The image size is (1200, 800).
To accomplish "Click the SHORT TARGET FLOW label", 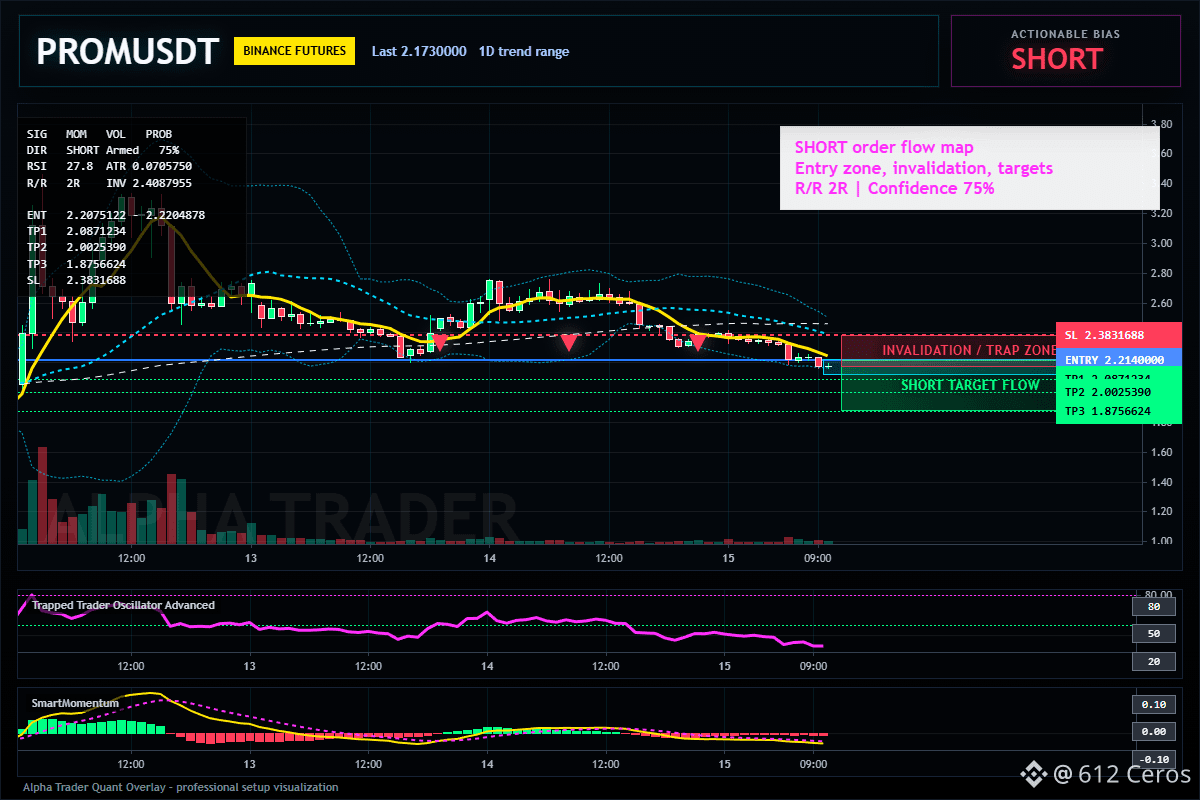I will coord(970,385).
